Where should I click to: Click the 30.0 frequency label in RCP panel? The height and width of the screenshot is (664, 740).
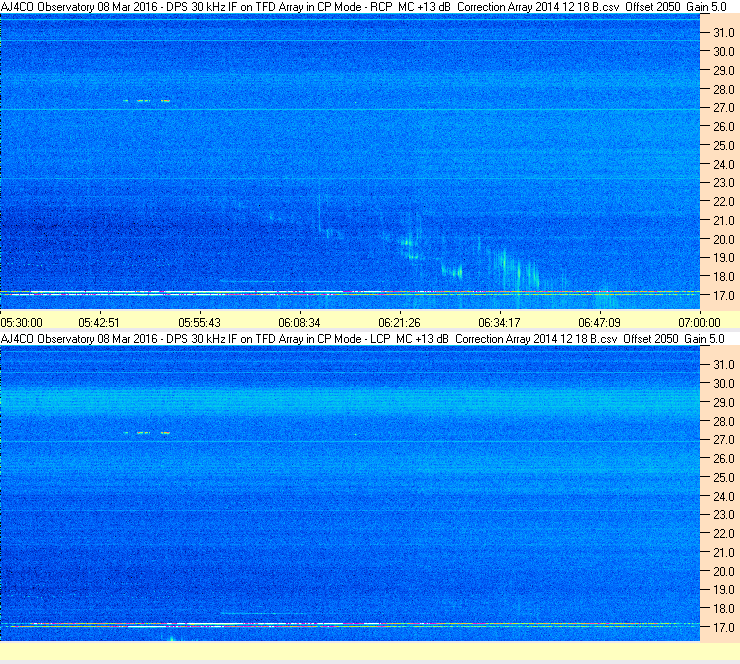tap(723, 52)
